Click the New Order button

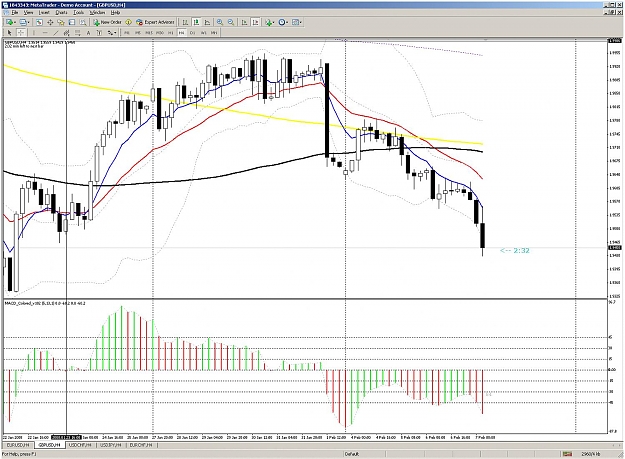107,22
